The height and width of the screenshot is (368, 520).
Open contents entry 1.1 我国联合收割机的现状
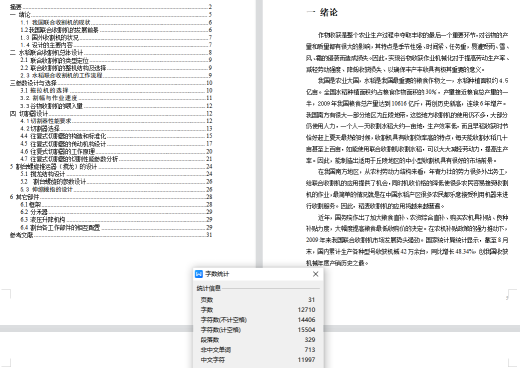pyautogui.click(x=116, y=22)
